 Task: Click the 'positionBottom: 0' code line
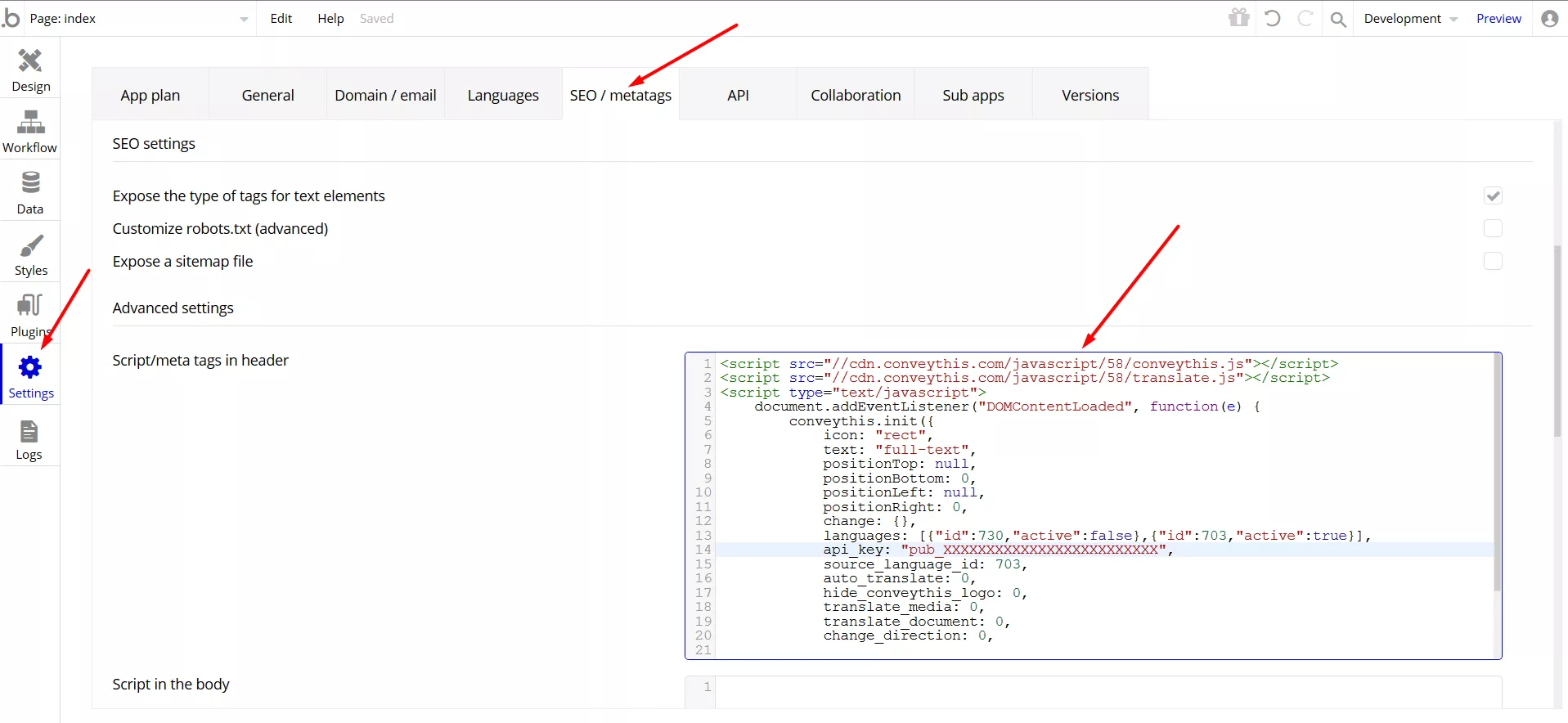(x=899, y=478)
